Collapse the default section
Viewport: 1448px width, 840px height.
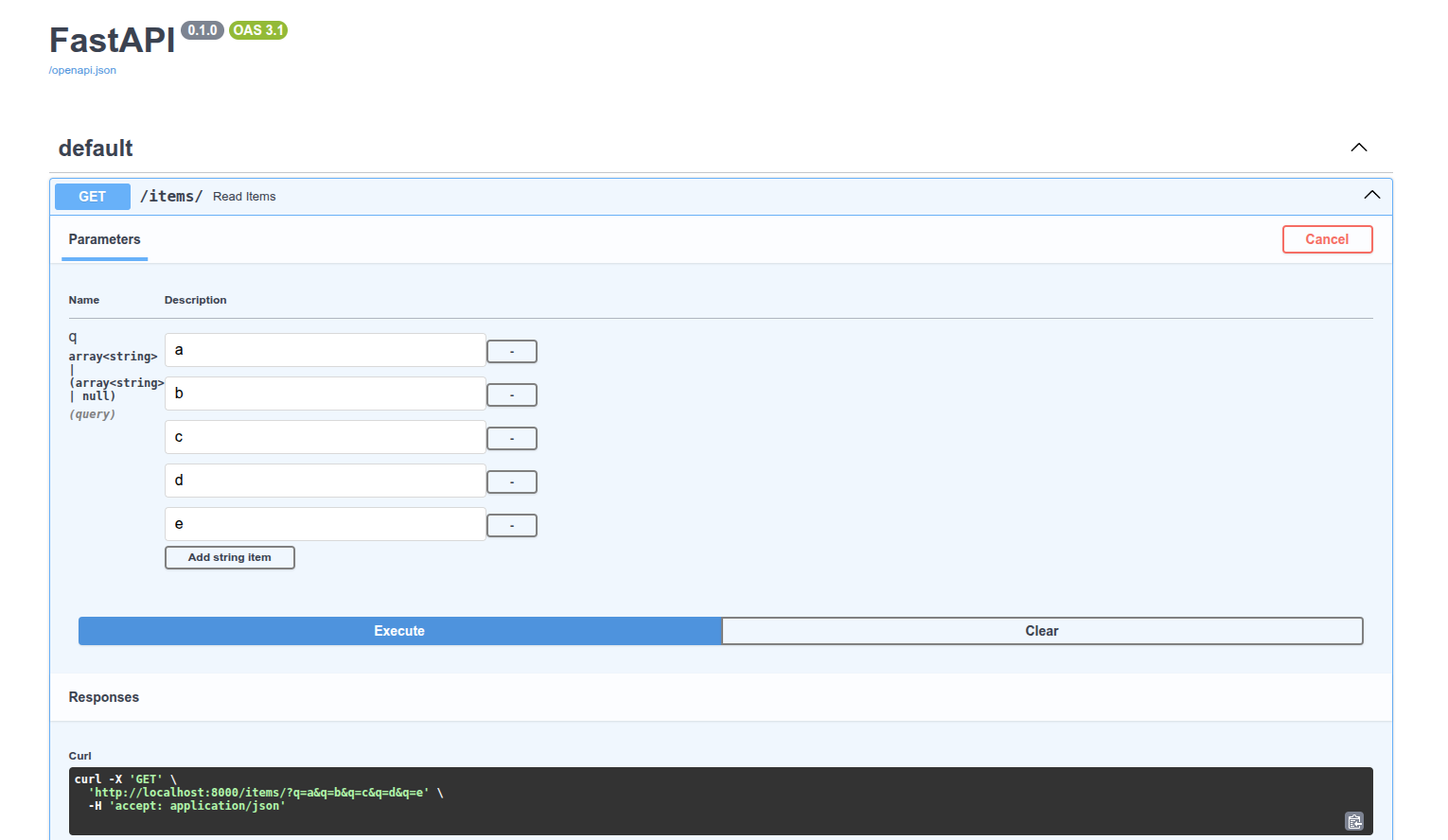1358,148
